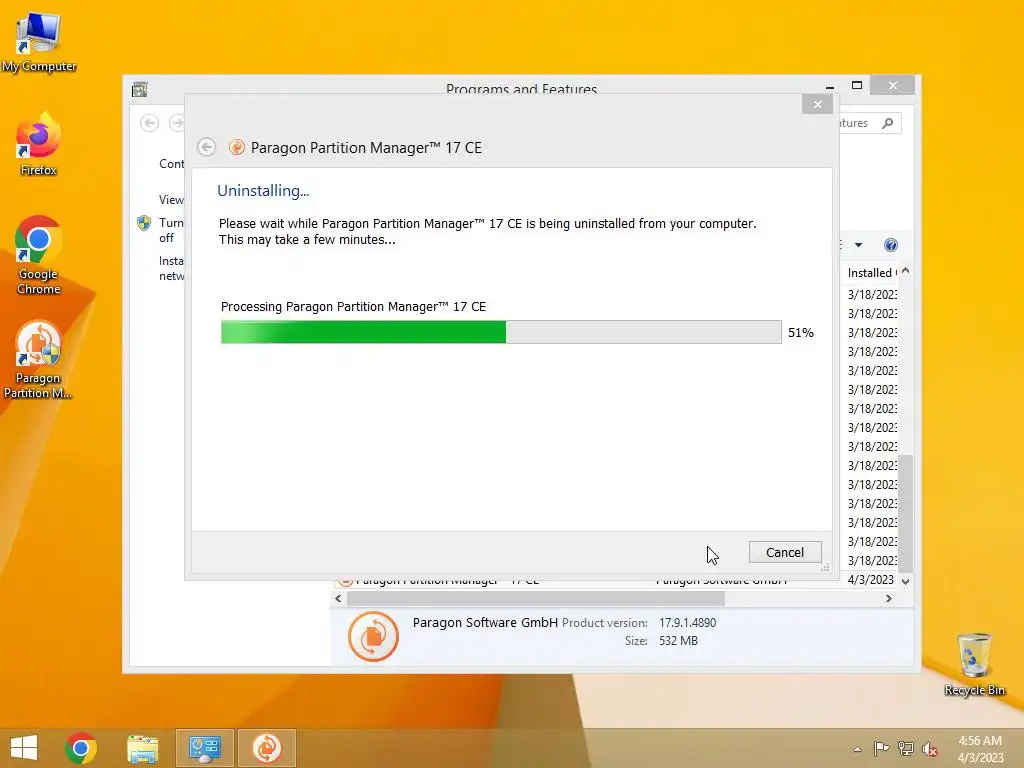Click the horizontal scrollbar thumb in the program list
The width and height of the screenshot is (1024, 768).
536,598
